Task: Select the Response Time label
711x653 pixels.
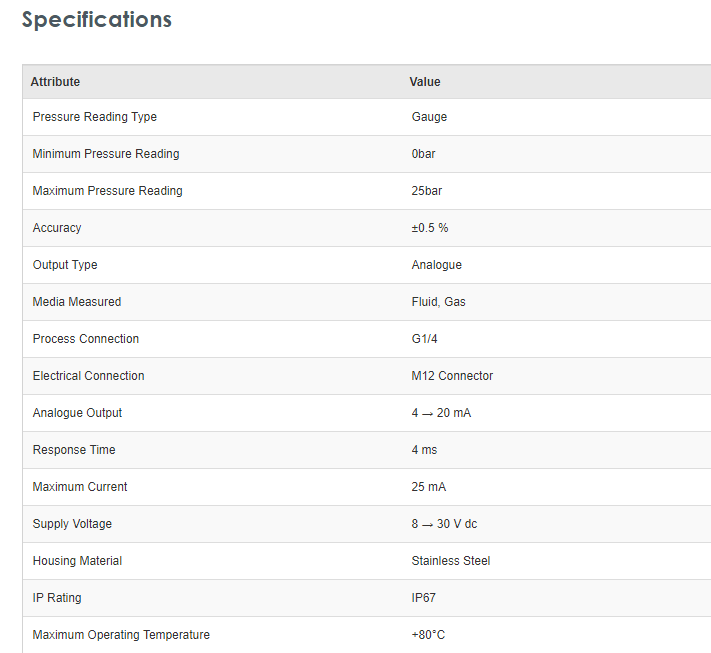Action: click(x=74, y=450)
